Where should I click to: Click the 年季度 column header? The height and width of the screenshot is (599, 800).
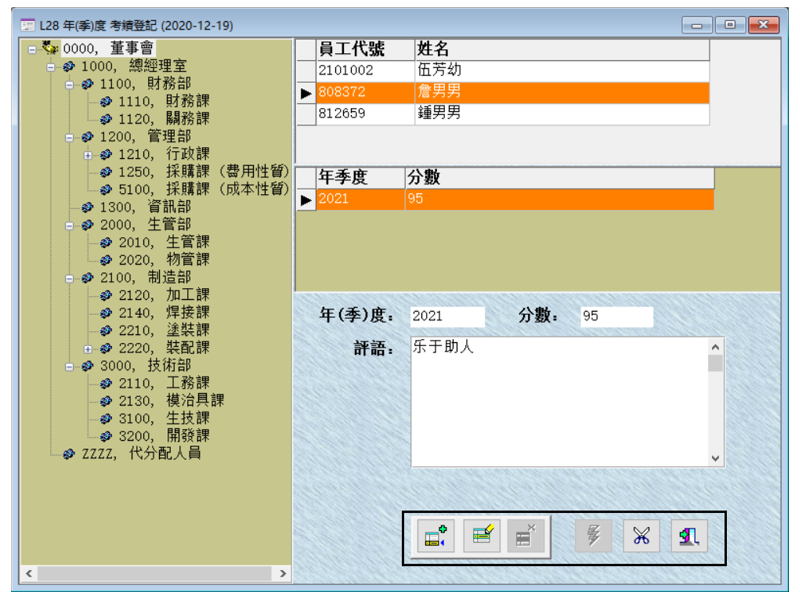[361, 178]
